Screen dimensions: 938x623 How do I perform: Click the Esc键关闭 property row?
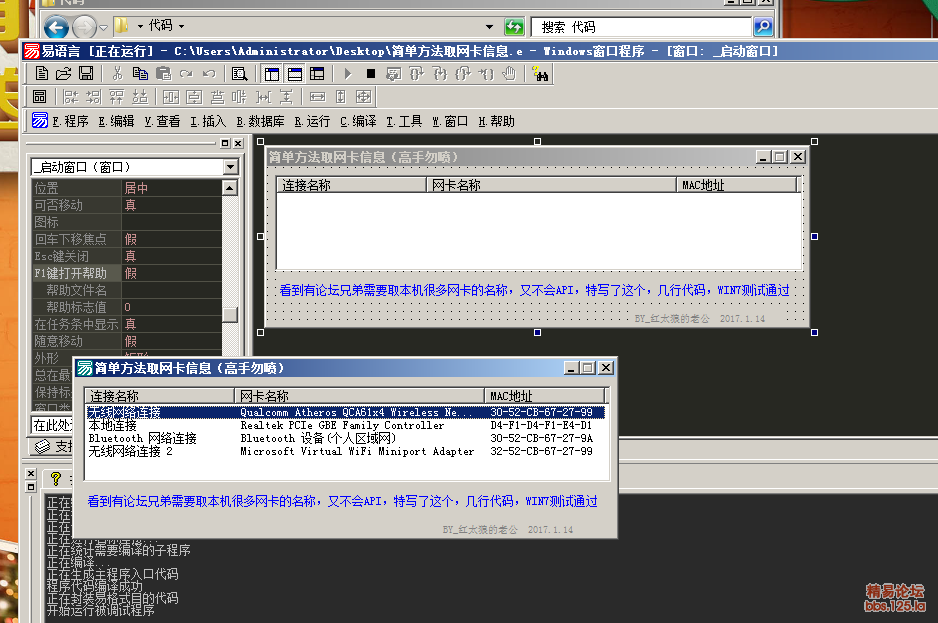pos(127,256)
